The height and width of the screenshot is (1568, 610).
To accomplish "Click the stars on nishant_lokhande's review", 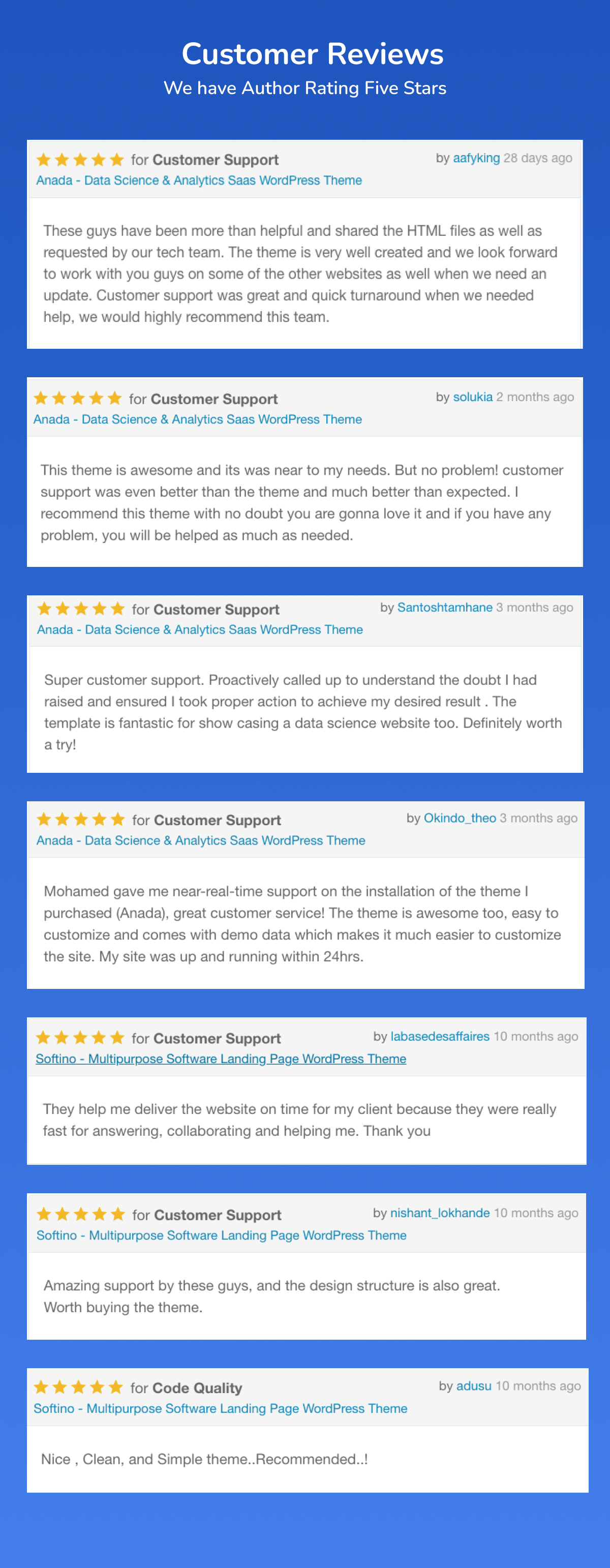I will click(x=80, y=1214).
